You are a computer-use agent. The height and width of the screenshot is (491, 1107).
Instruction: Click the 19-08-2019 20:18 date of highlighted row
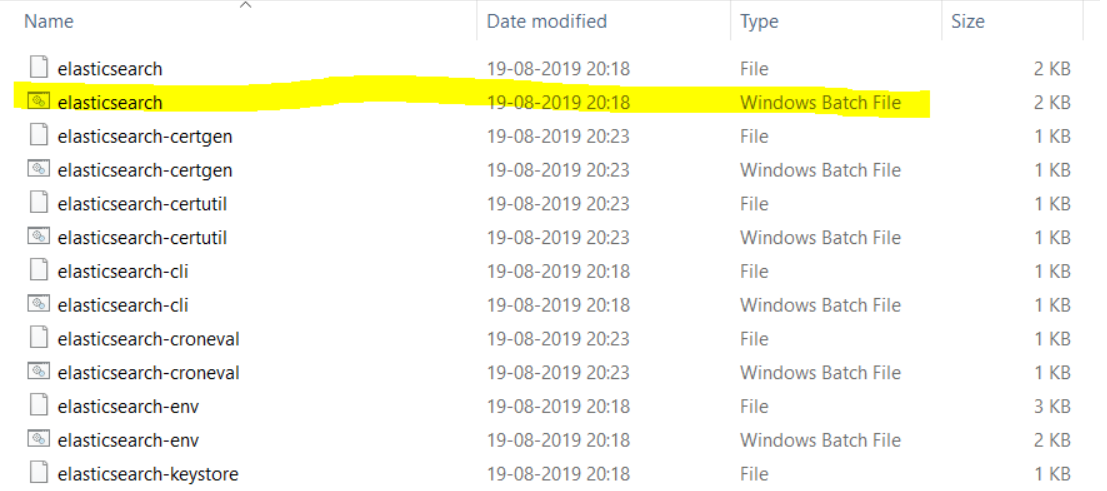[x=558, y=102]
